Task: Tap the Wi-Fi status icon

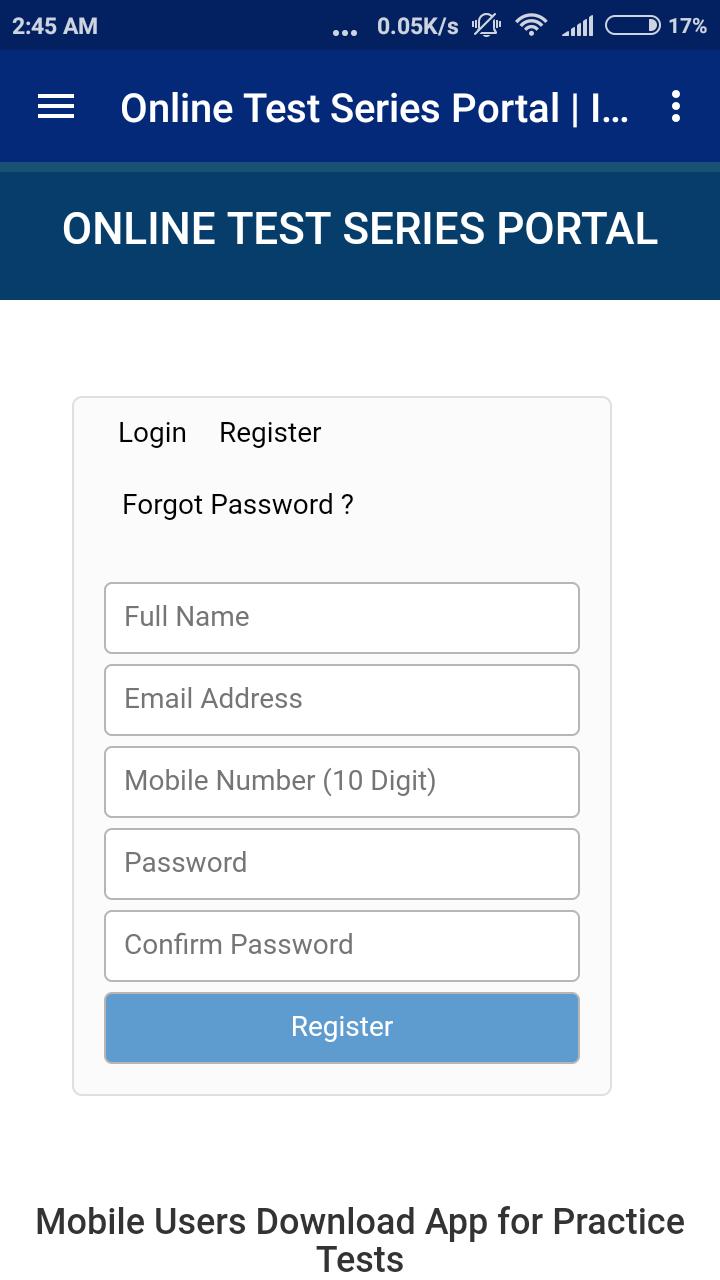Action: (x=530, y=26)
